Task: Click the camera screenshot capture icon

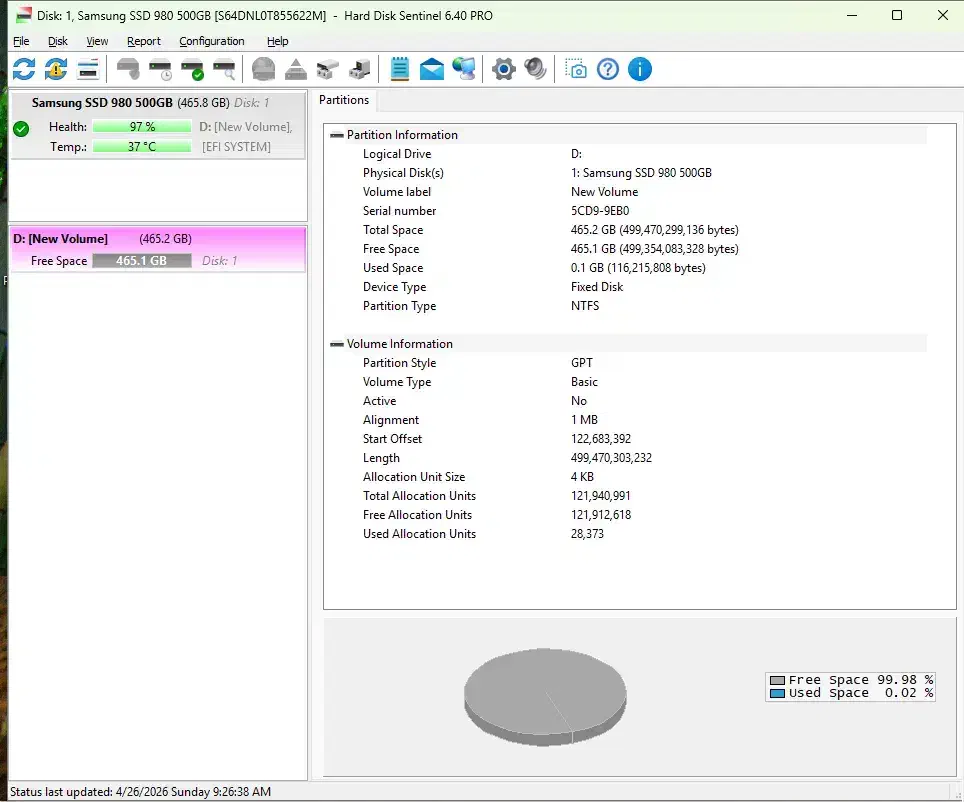Action: click(575, 69)
